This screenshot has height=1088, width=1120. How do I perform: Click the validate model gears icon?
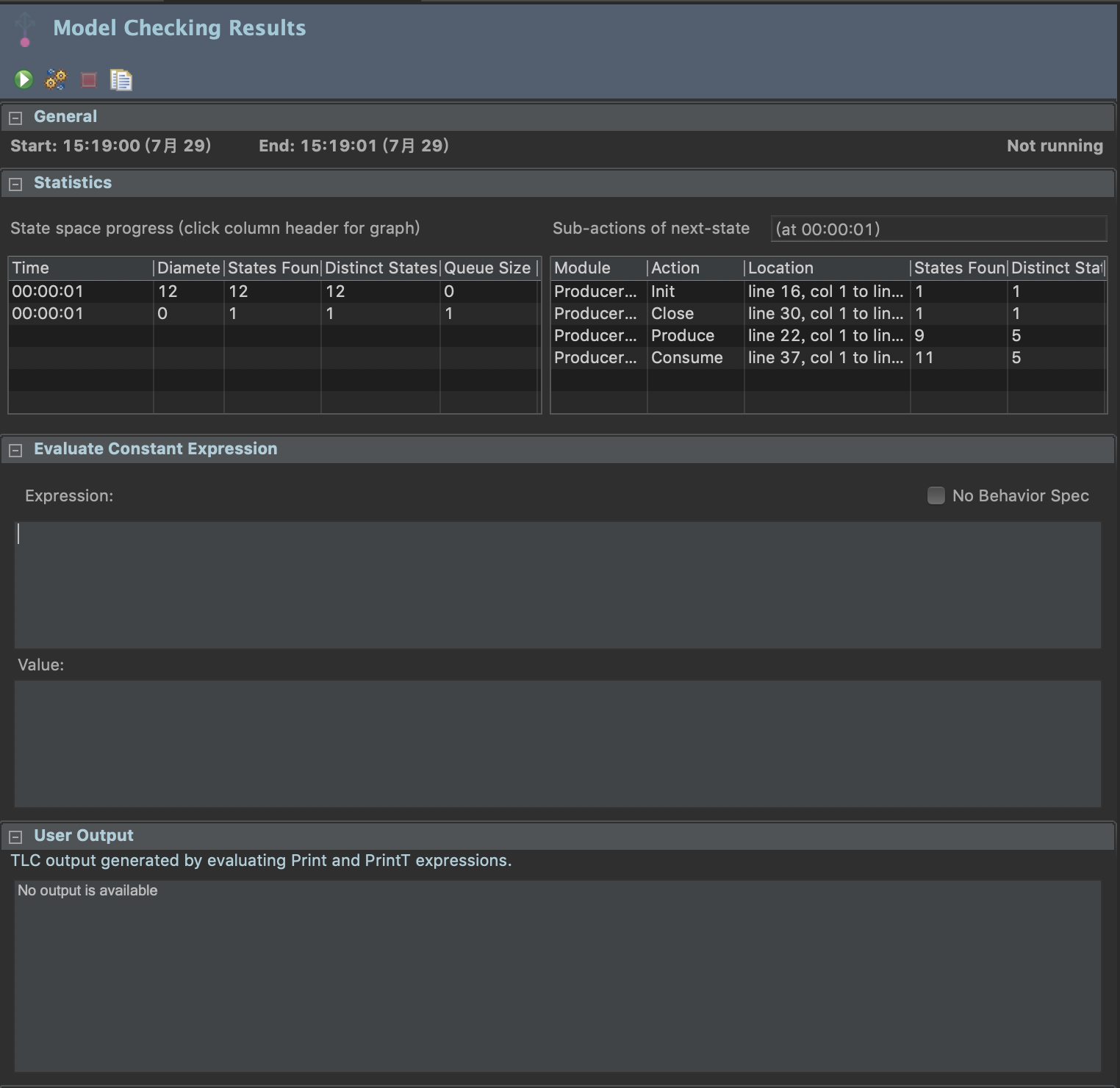[56, 79]
